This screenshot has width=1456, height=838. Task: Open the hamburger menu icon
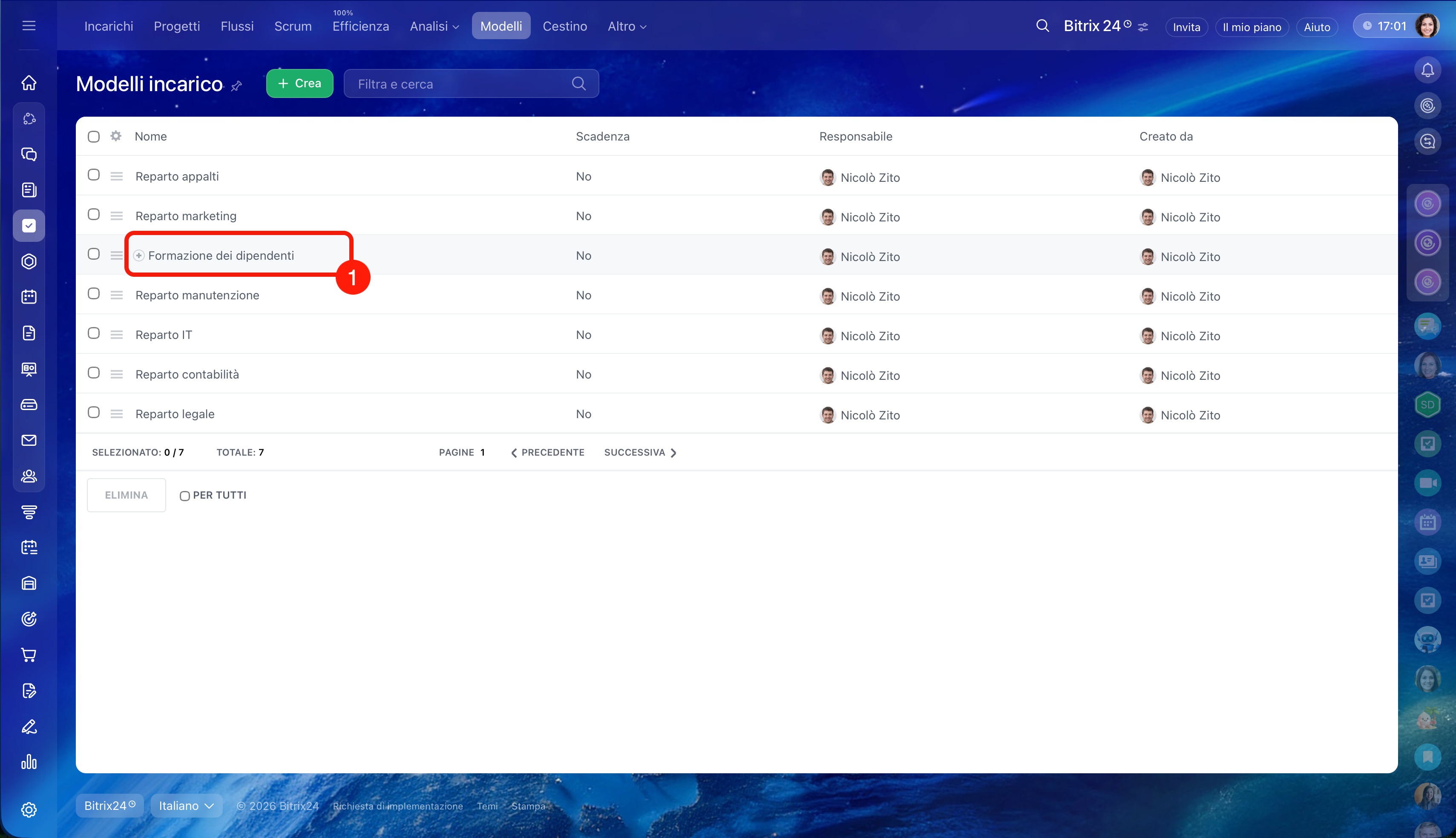click(x=29, y=26)
